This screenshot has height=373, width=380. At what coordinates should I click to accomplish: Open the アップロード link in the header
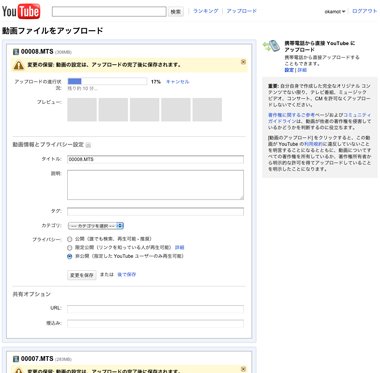click(242, 11)
